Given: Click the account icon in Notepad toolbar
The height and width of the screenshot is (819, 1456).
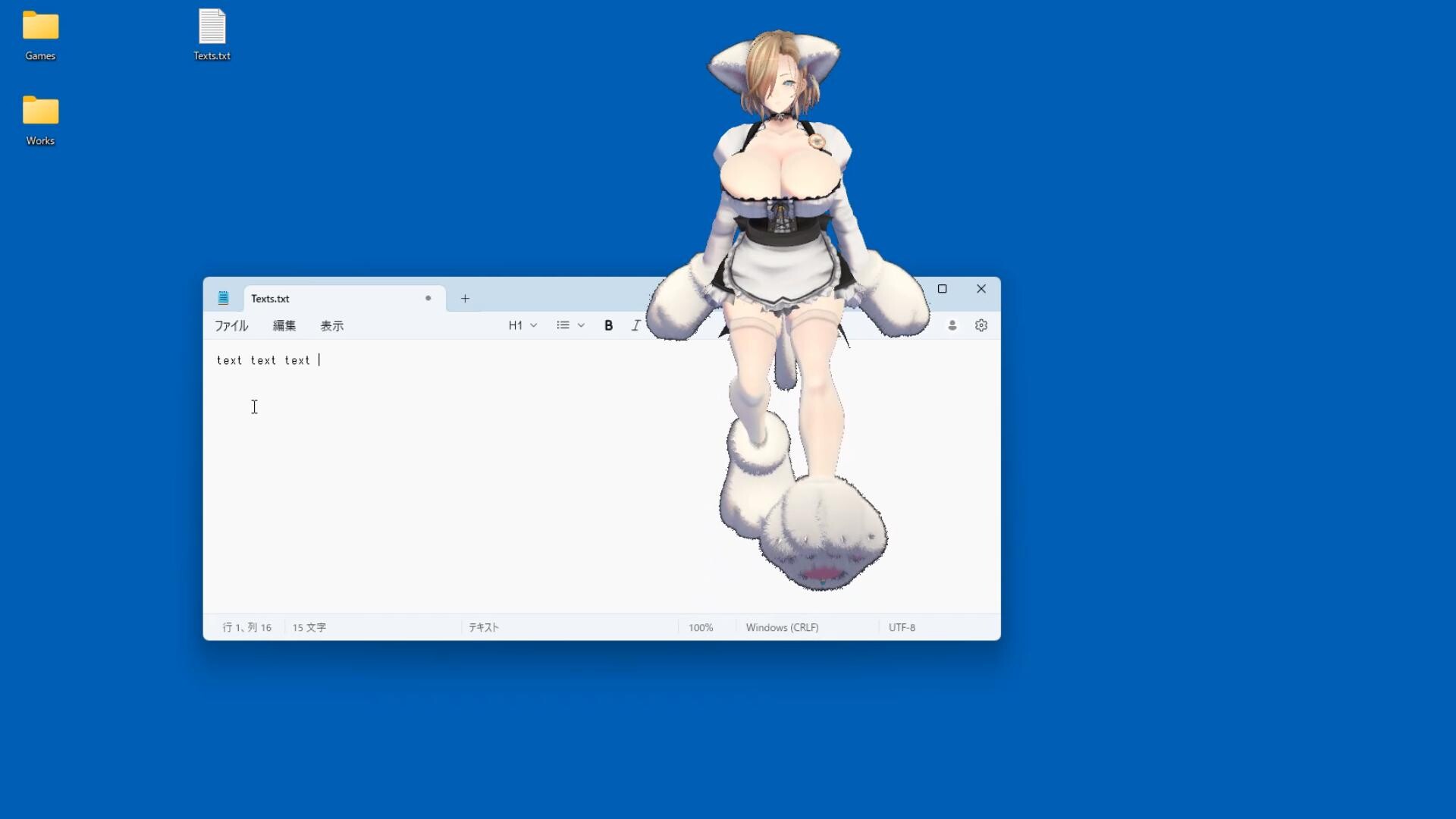Looking at the screenshot, I should point(952,325).
